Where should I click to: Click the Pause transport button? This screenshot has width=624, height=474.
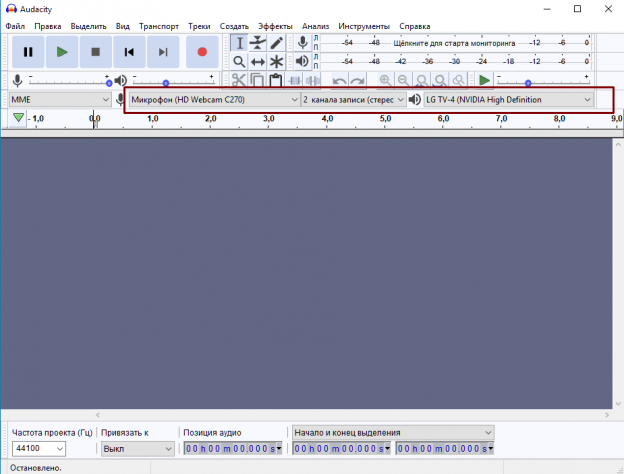coord(28,52)
